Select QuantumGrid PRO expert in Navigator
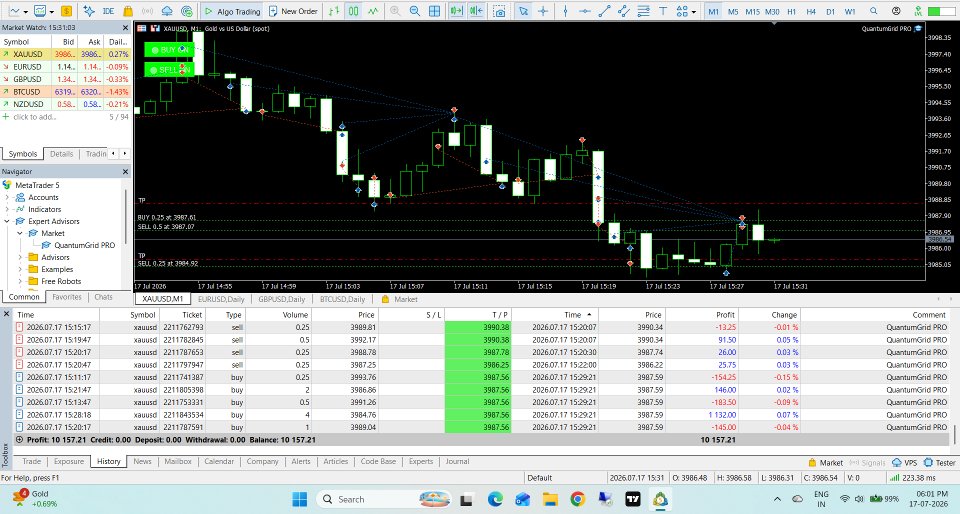The width and height of the screenshot is (960, 514). click(84, 245)
